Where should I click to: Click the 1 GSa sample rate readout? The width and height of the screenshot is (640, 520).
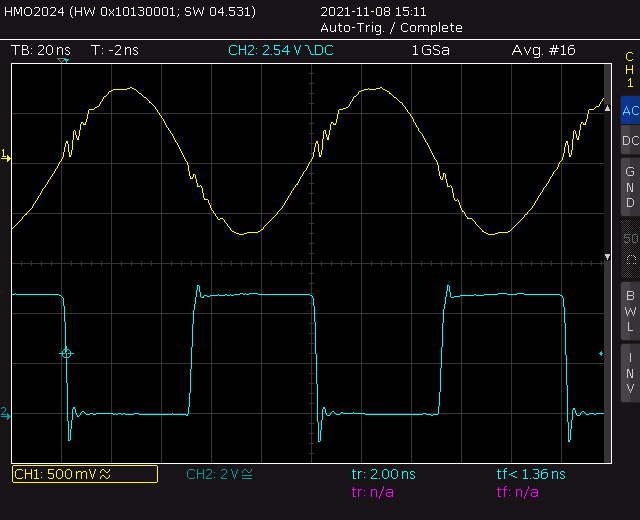pyautogui.click(x=431, y=50)
